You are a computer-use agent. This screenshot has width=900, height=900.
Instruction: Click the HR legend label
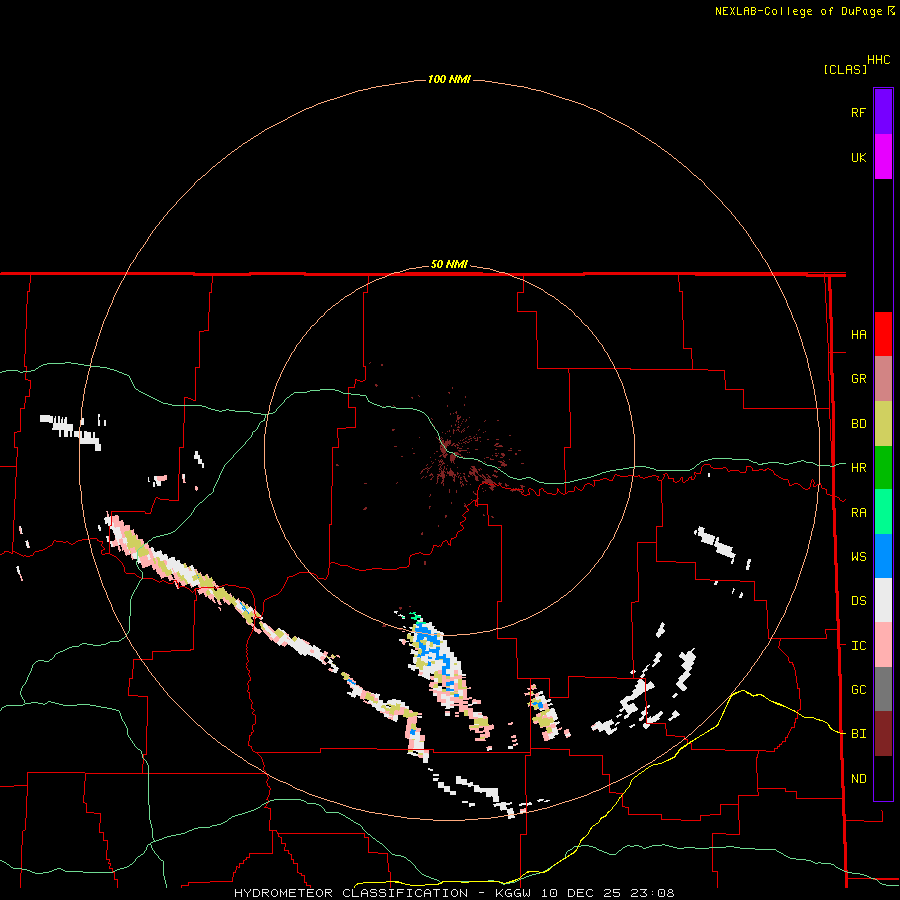pos(858,468)
